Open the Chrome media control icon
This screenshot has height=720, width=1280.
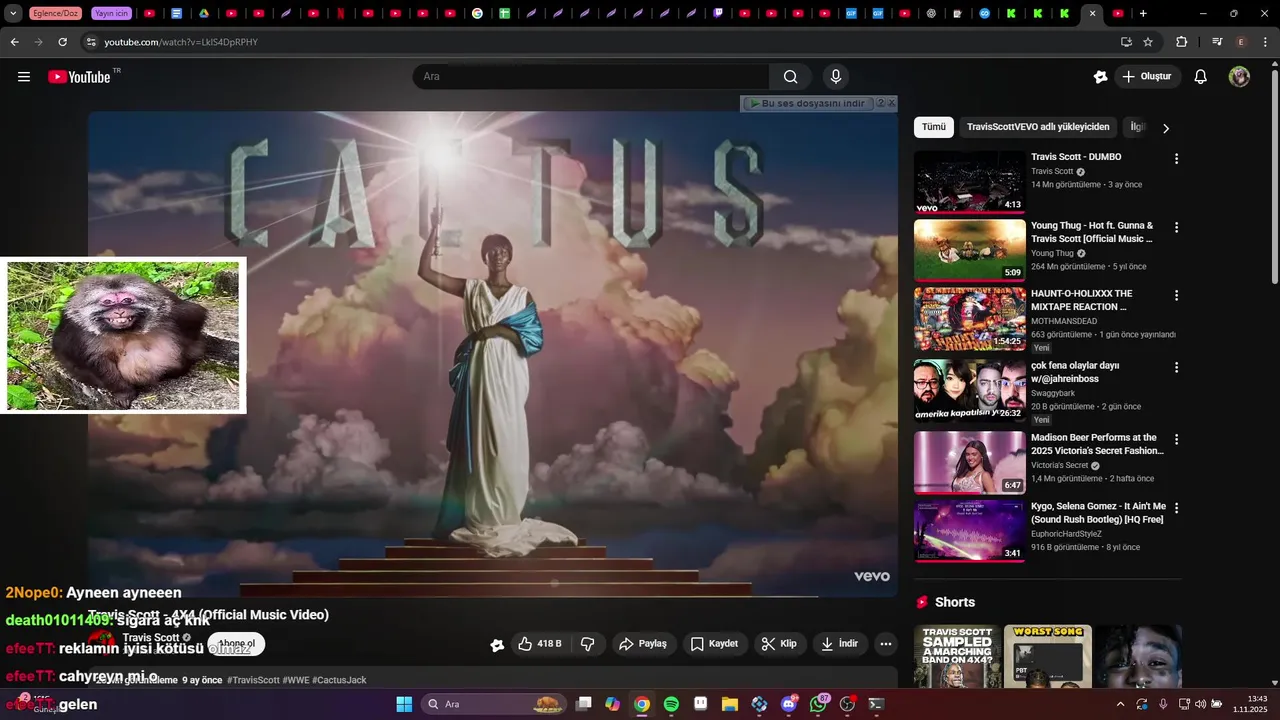1217,42
